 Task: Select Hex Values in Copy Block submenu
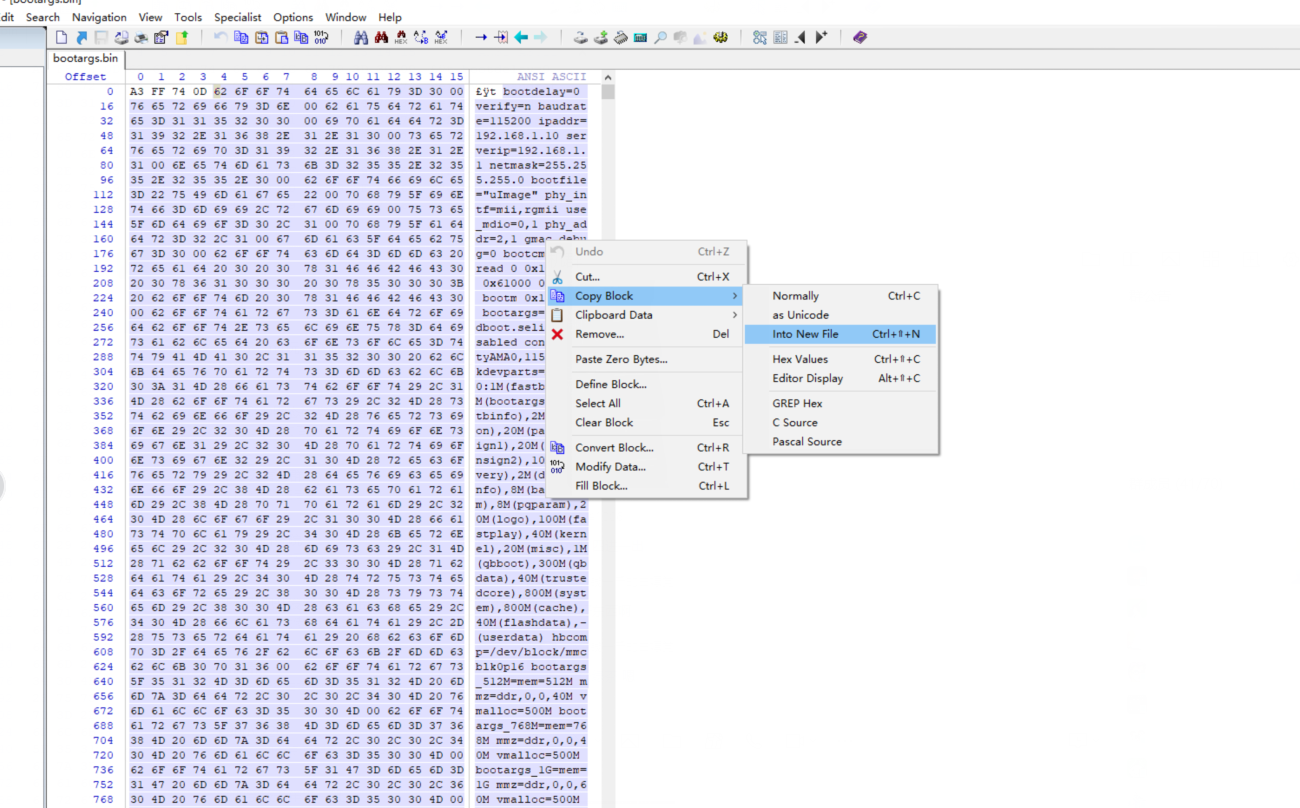click(840, 359)
